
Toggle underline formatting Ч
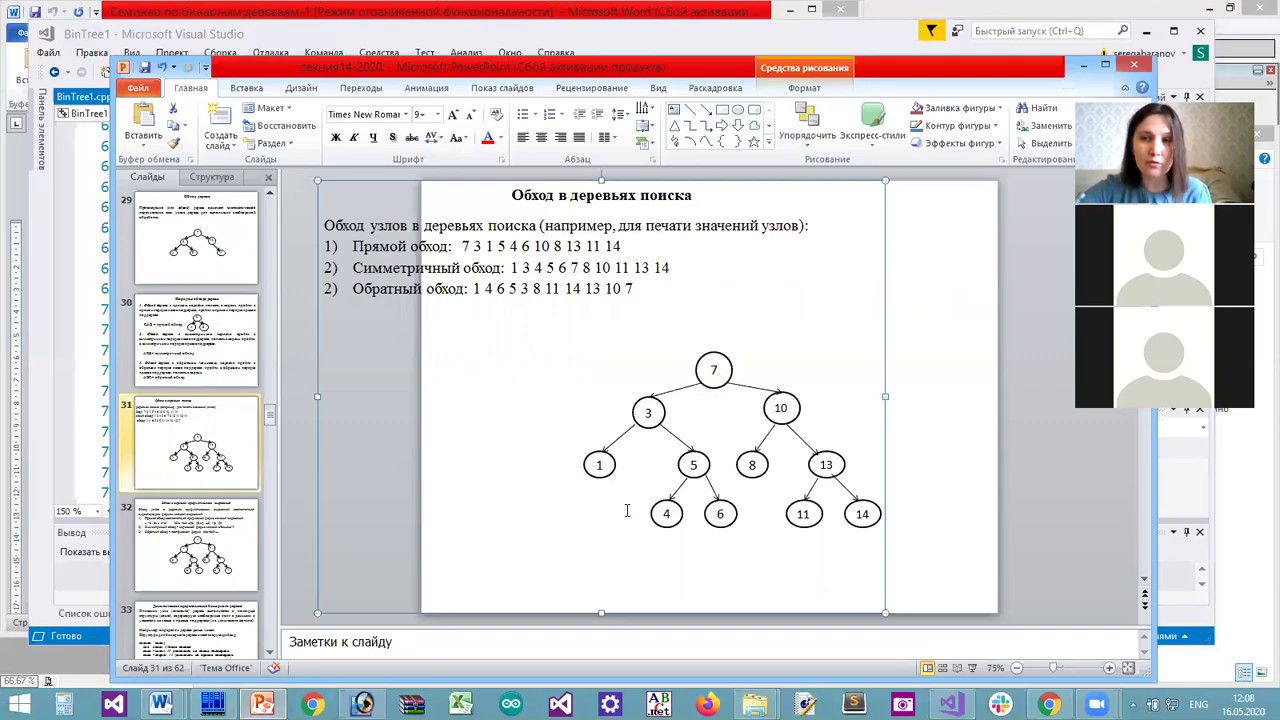(x=373, y=137)
